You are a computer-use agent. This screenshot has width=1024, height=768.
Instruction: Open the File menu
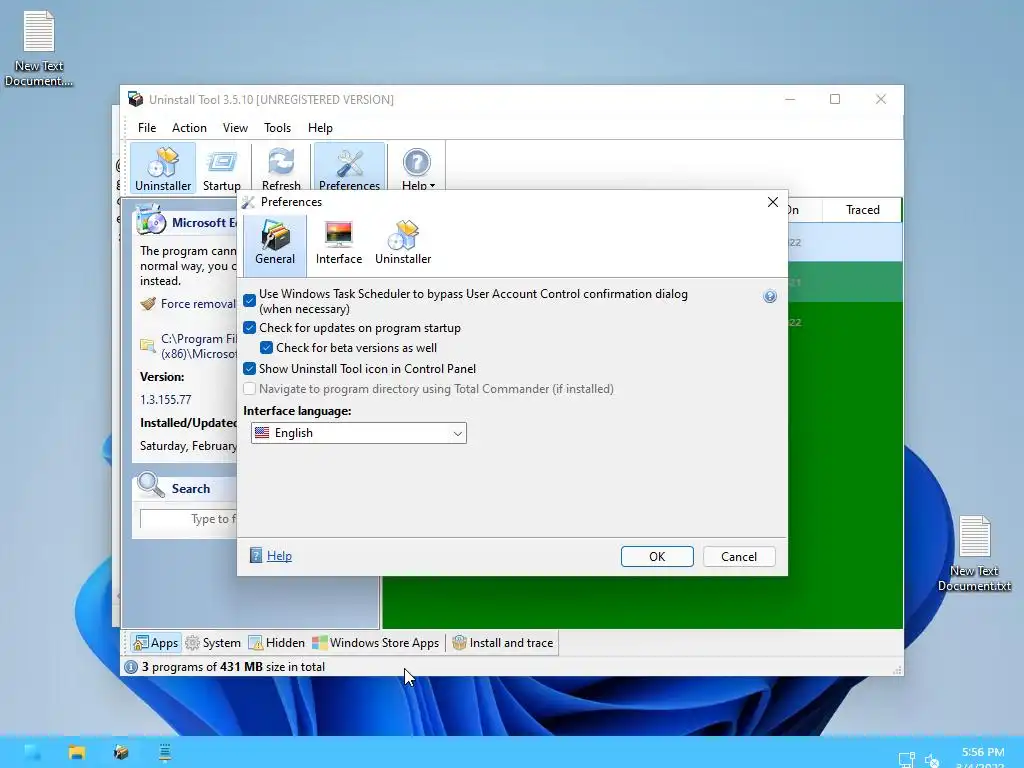(147, 128)
